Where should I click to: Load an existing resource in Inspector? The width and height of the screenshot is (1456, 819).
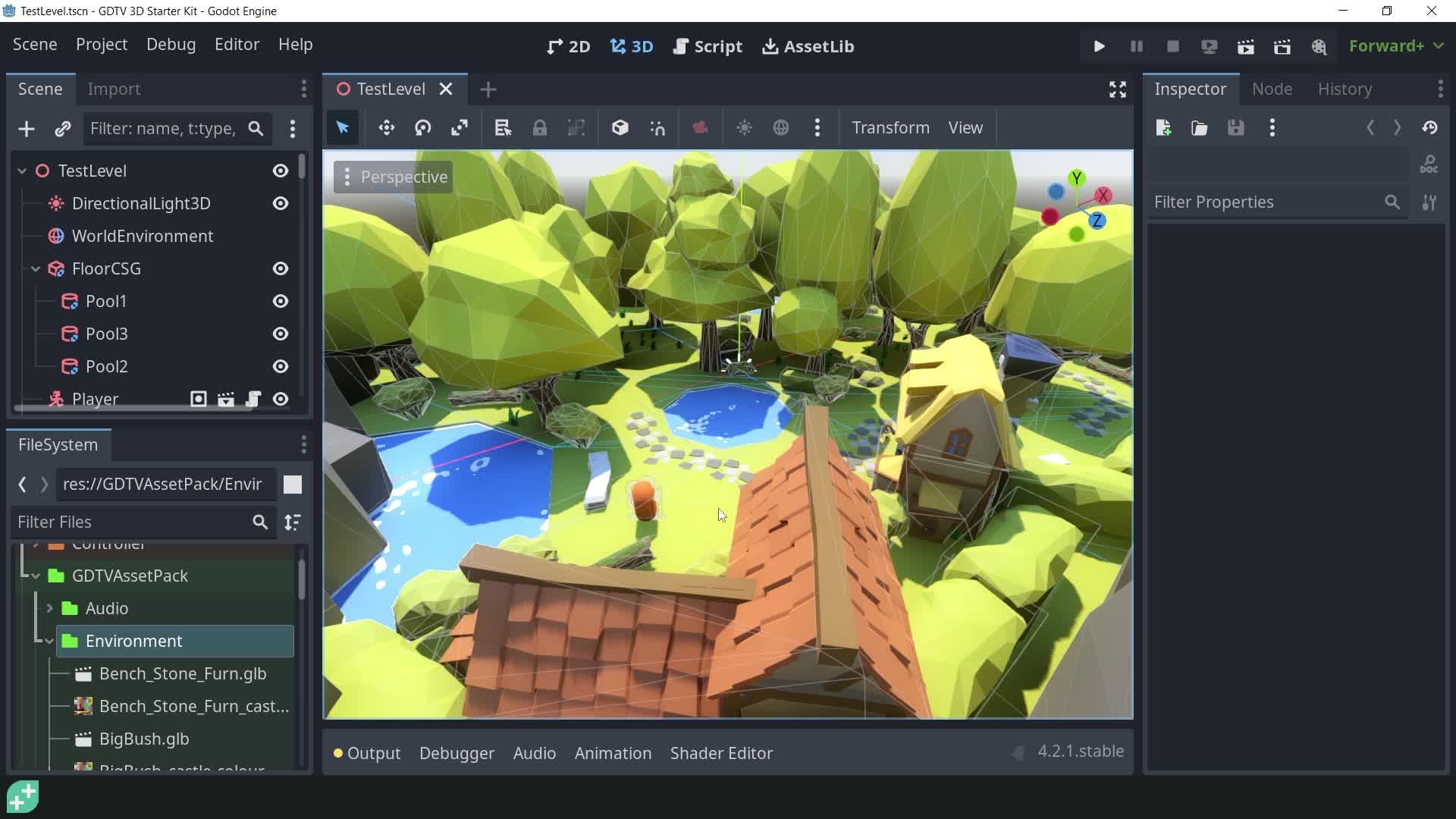point(1199,127)
